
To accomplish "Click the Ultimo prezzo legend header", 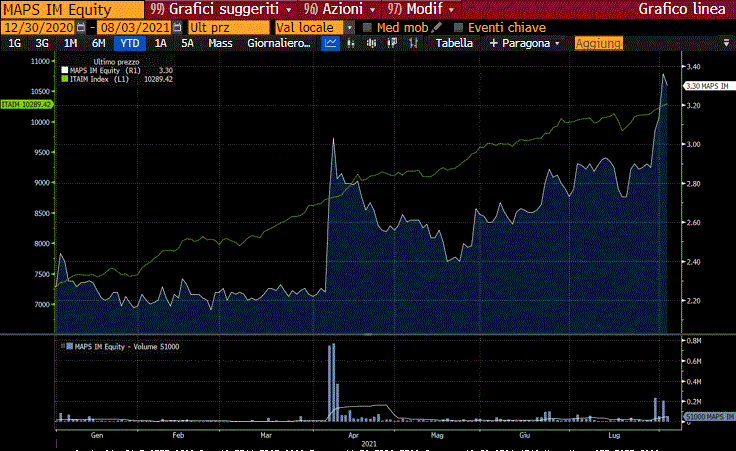I will [116, 61].
